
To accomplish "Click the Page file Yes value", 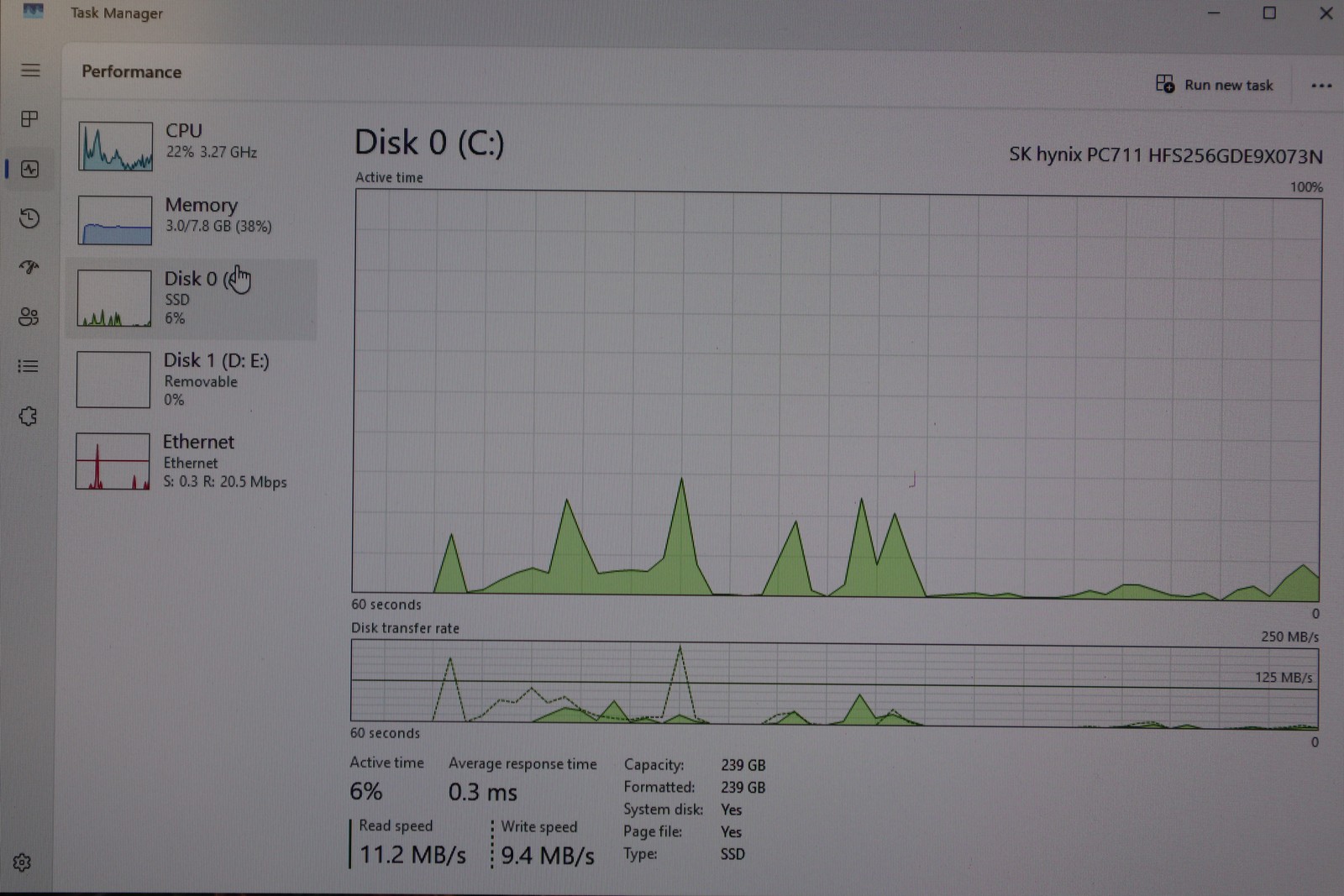I will tap(731, 832).
